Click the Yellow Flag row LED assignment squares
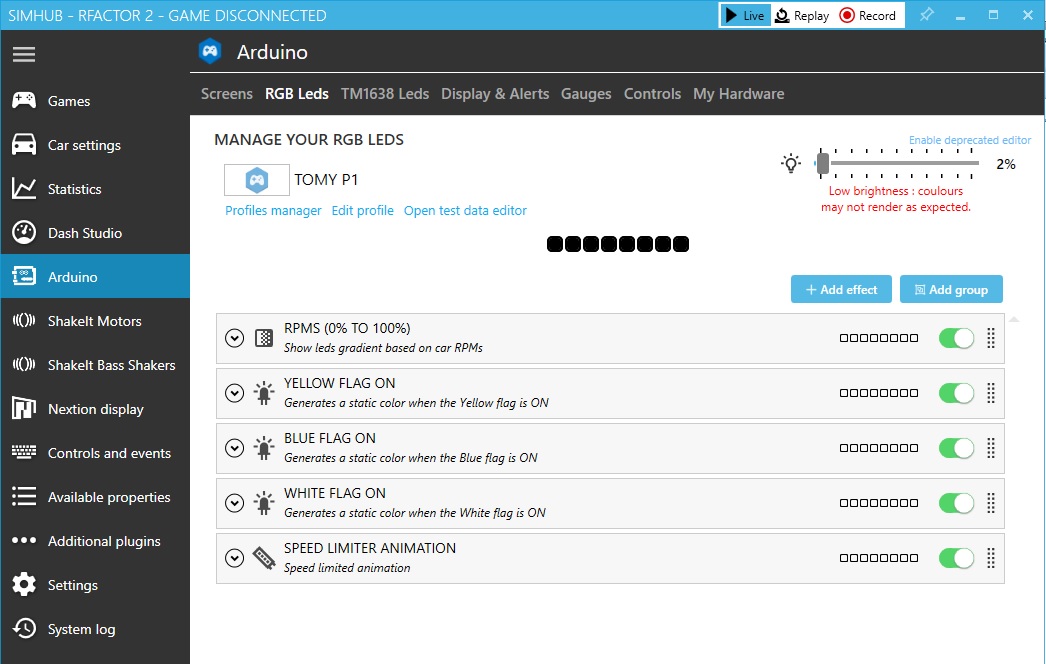Viewport: 1046px width, 664px height. coord(879,393)
